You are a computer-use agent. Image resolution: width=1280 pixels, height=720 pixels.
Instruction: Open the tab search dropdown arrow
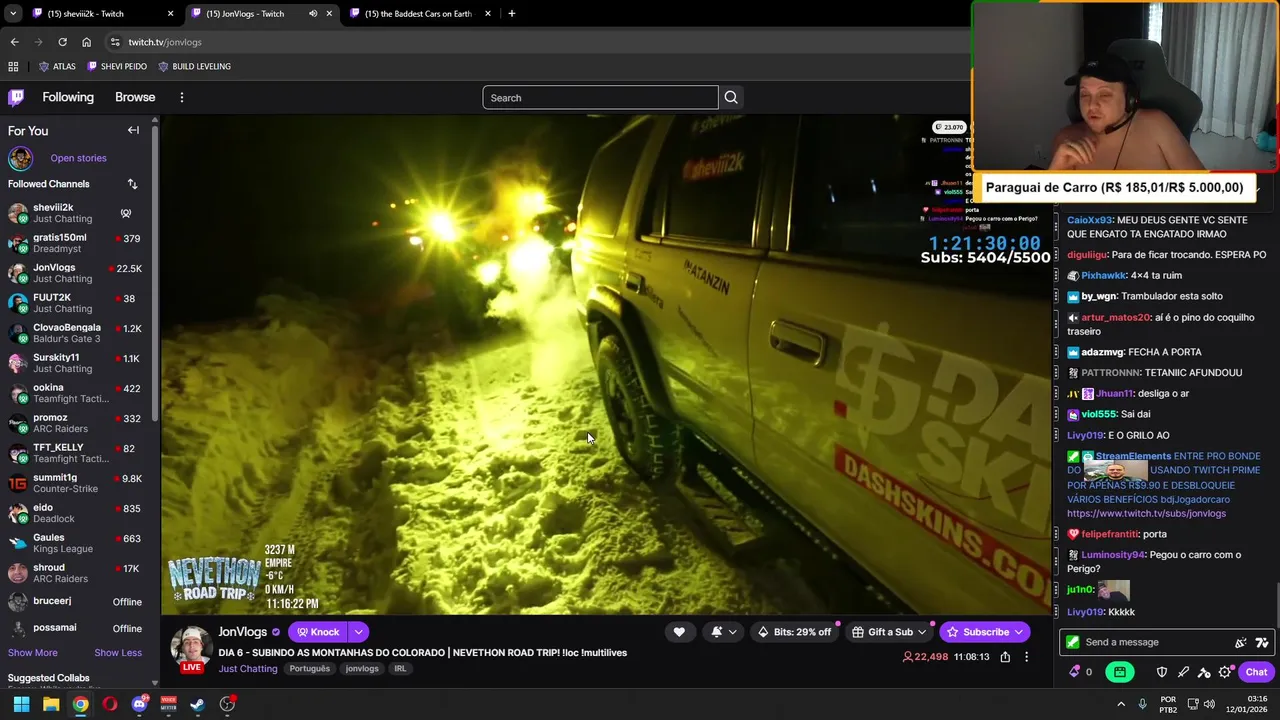coord(13,14)
